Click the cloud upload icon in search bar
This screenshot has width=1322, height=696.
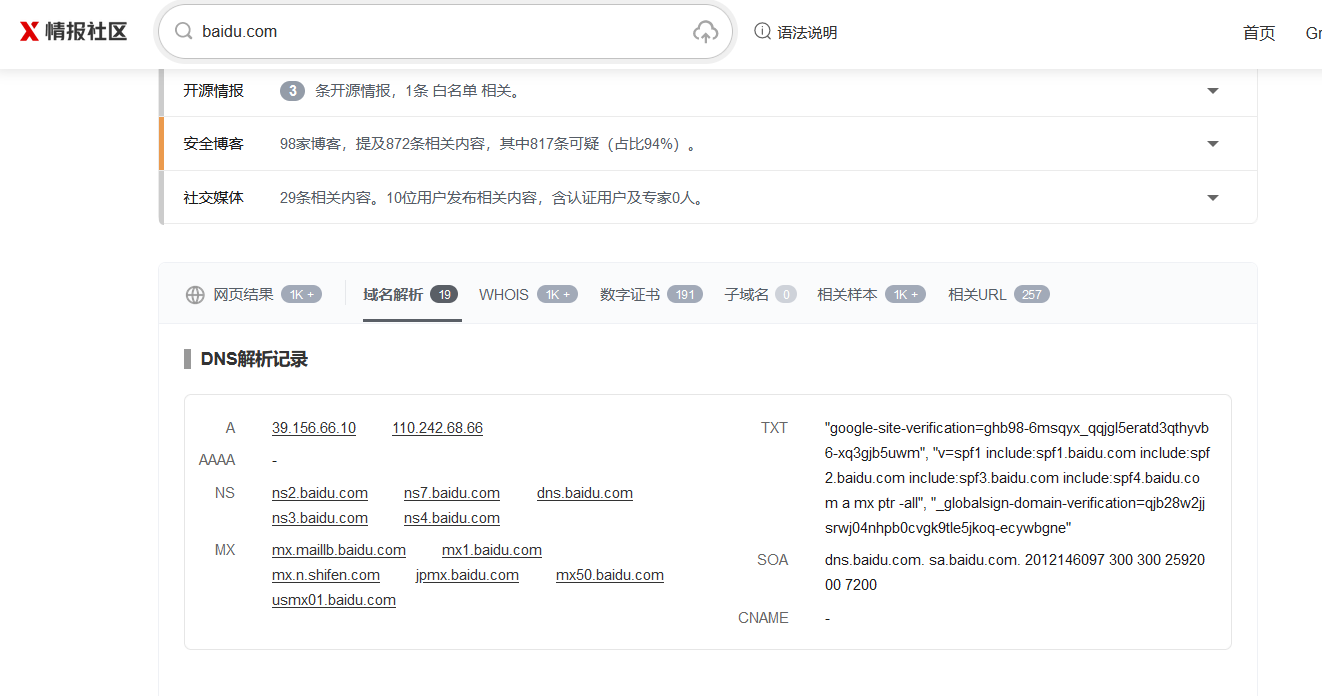[x=705, y=32]
